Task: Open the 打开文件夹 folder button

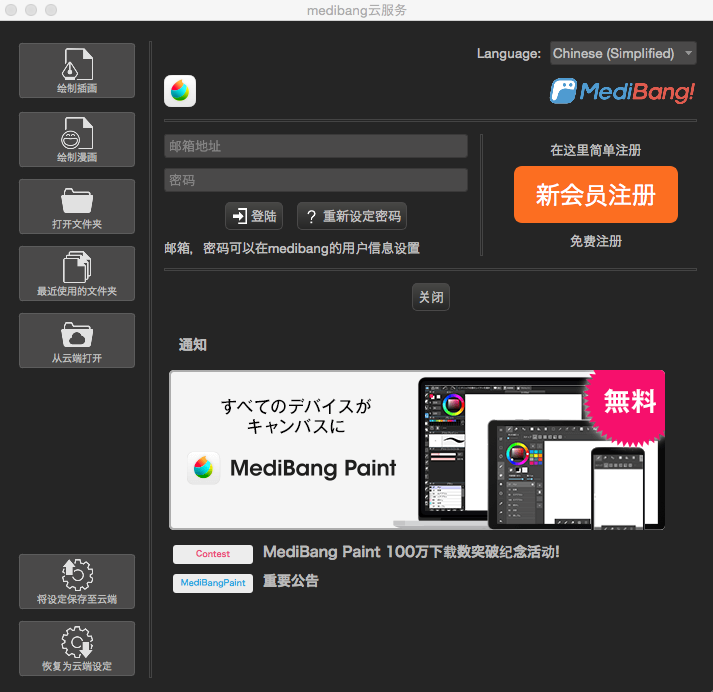Action: 77,206
